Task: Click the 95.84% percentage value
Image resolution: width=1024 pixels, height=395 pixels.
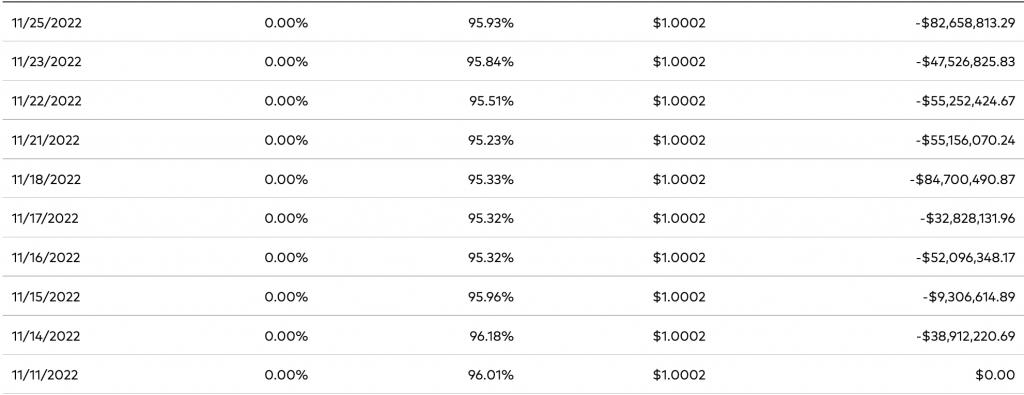Action: (x=490, y=62)
